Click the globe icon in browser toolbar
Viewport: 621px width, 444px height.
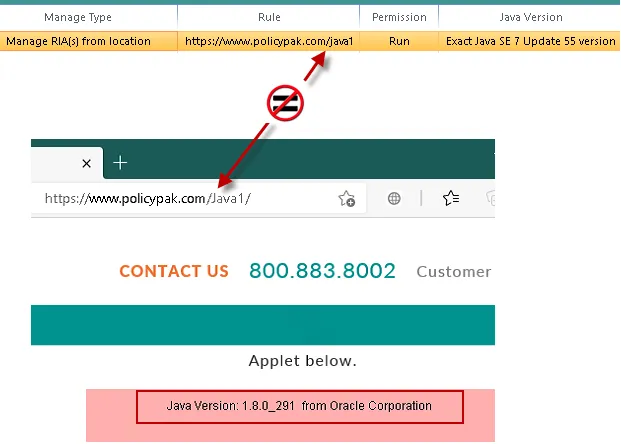click(394, 198)
